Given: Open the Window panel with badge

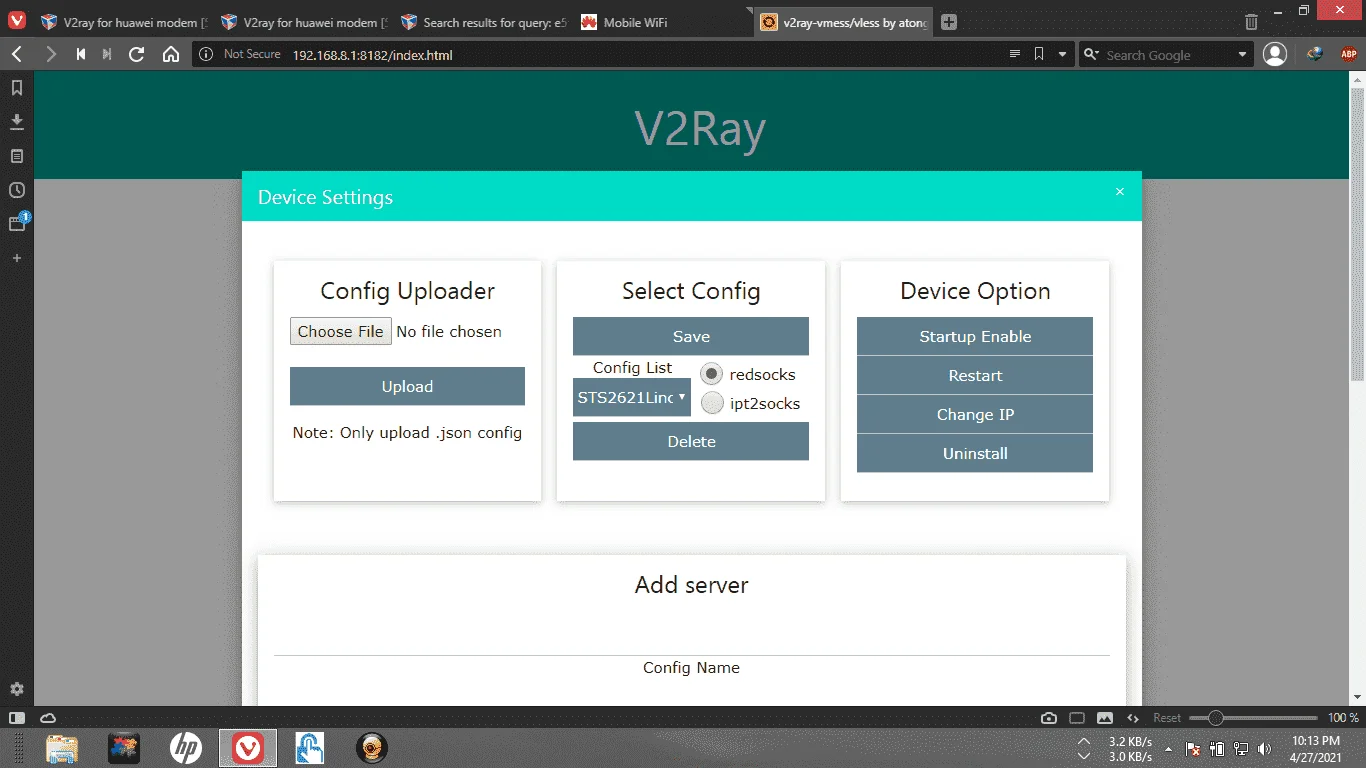Looking at the screenshot, I should pos(17,224).
